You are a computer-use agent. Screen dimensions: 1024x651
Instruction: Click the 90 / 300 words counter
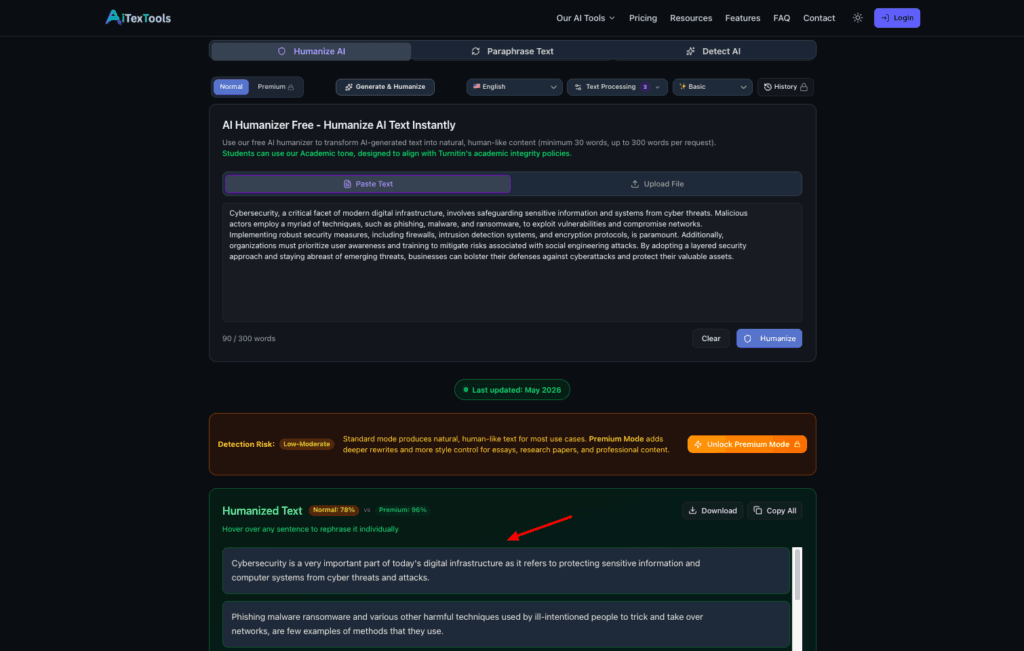(249, 338)
